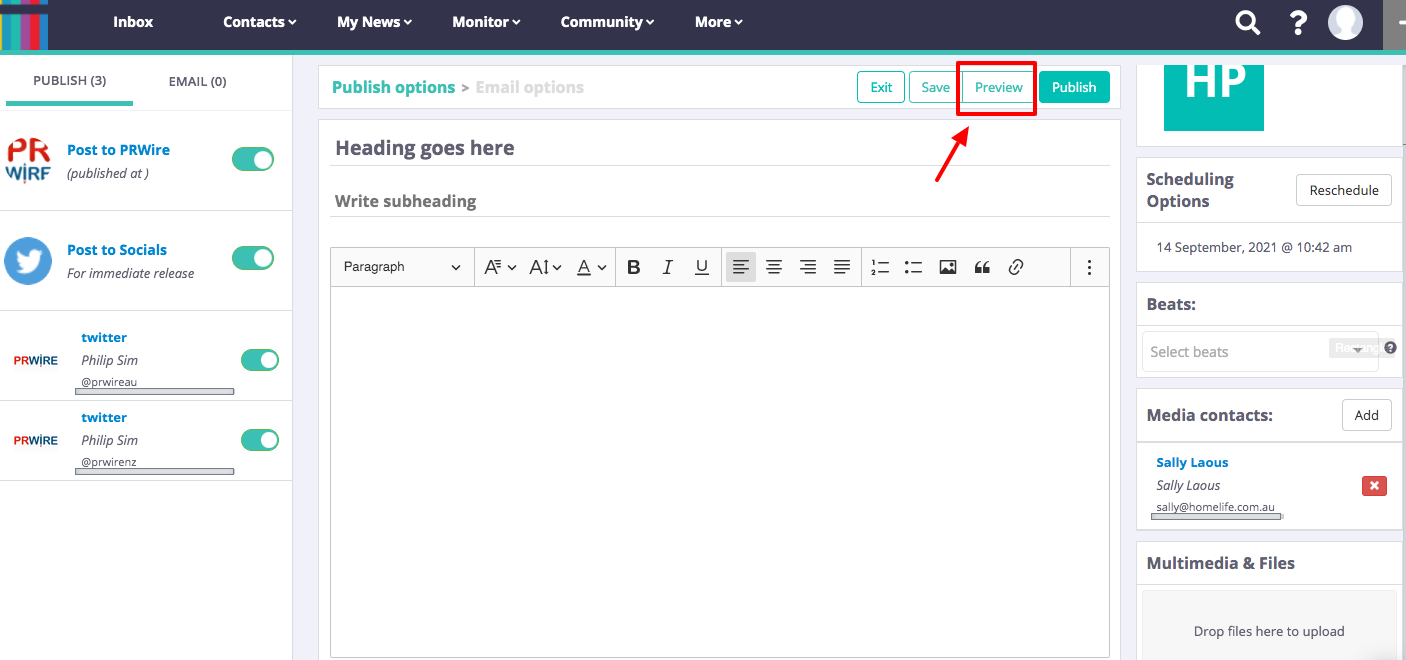Add a block quote

click(x=982, y=267)
